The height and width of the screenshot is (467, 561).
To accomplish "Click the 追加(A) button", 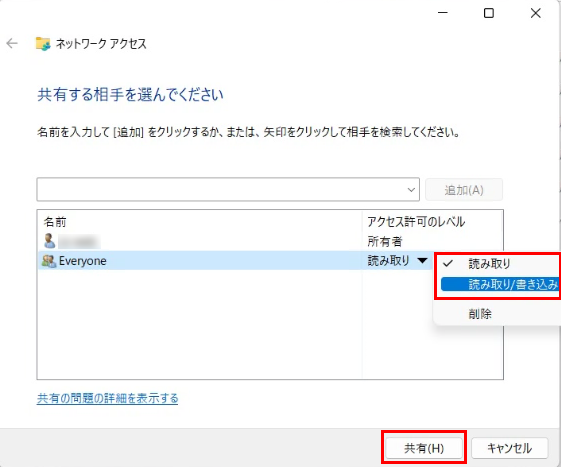I will 464,190.
